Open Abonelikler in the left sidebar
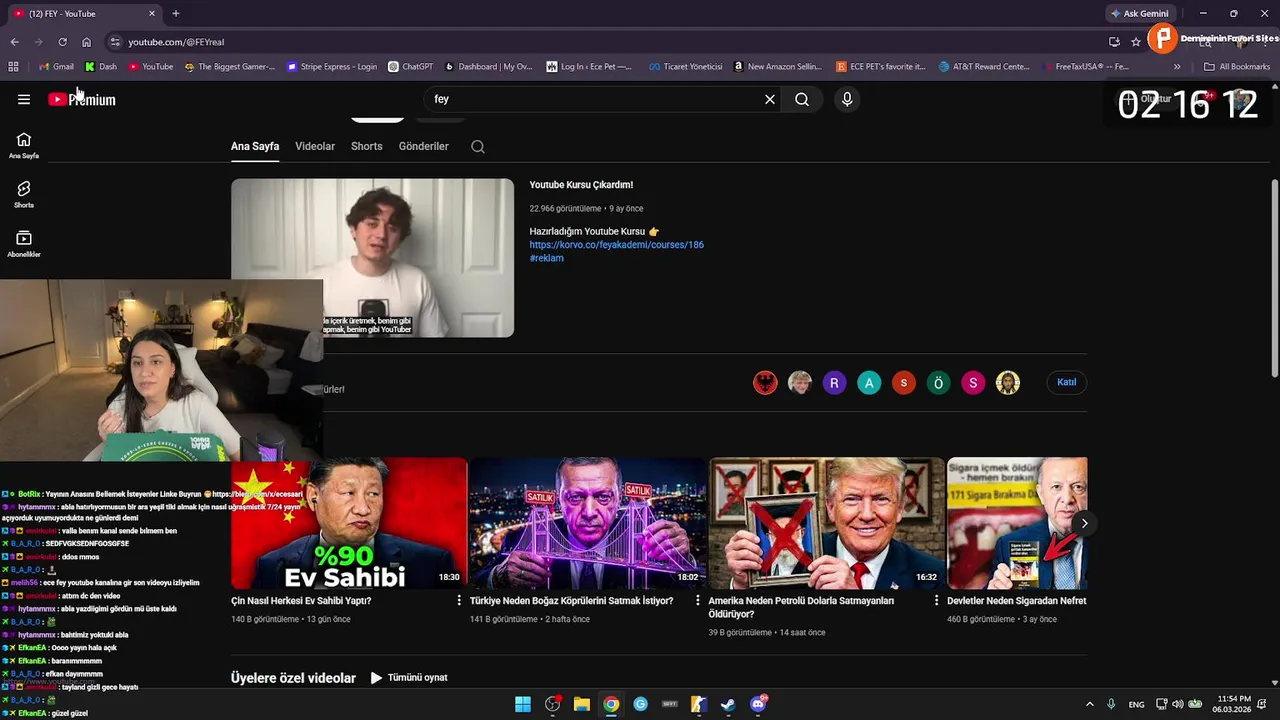 (24, 243)
